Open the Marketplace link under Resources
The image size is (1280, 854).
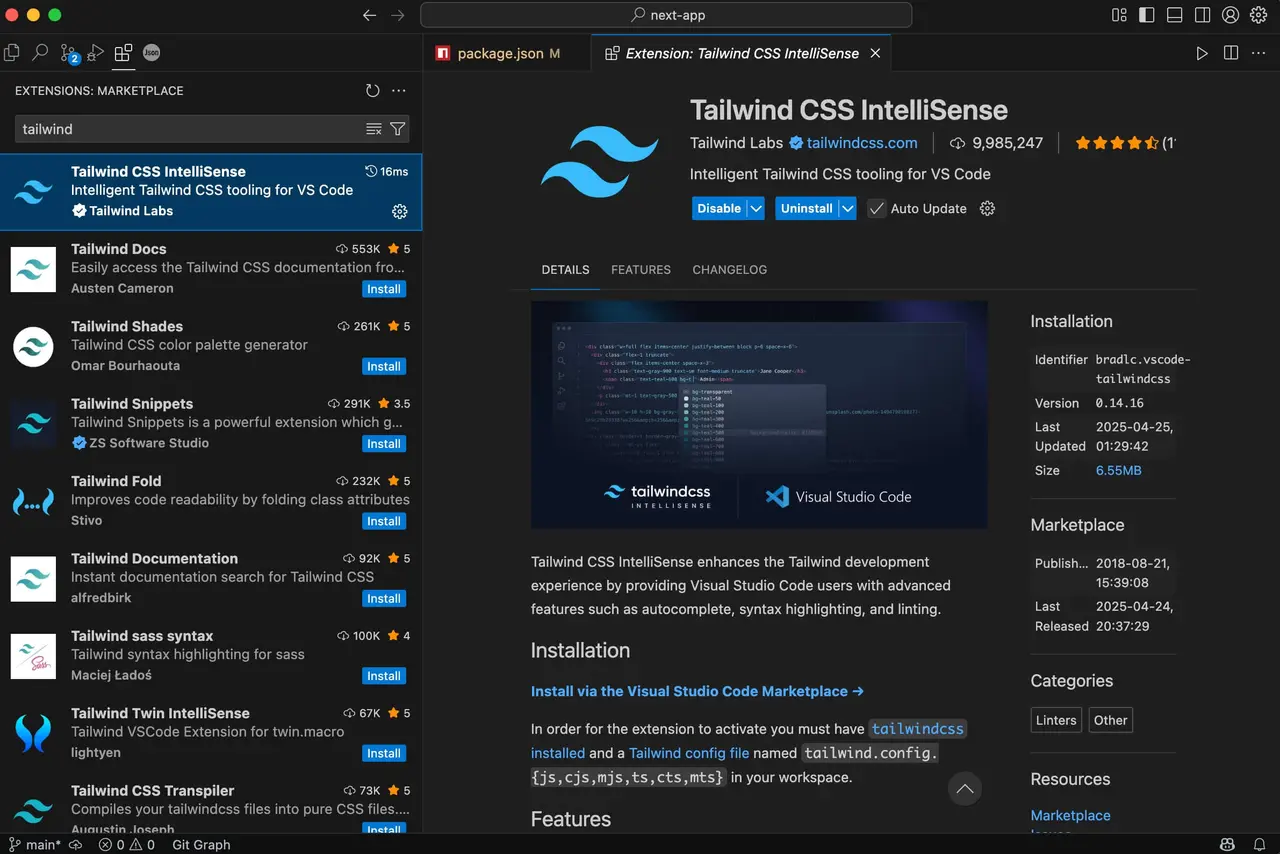1070,815
